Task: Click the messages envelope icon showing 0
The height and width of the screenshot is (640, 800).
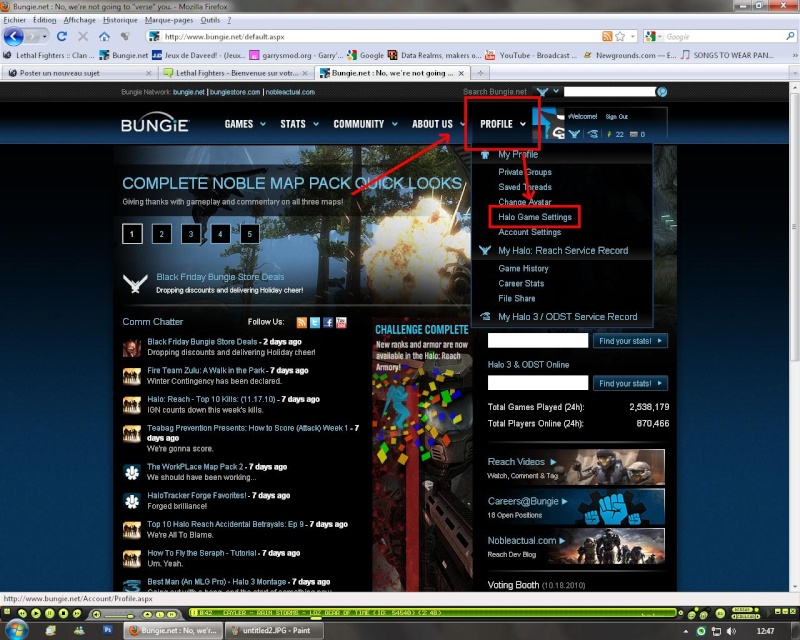Action: tap(634, 134)
